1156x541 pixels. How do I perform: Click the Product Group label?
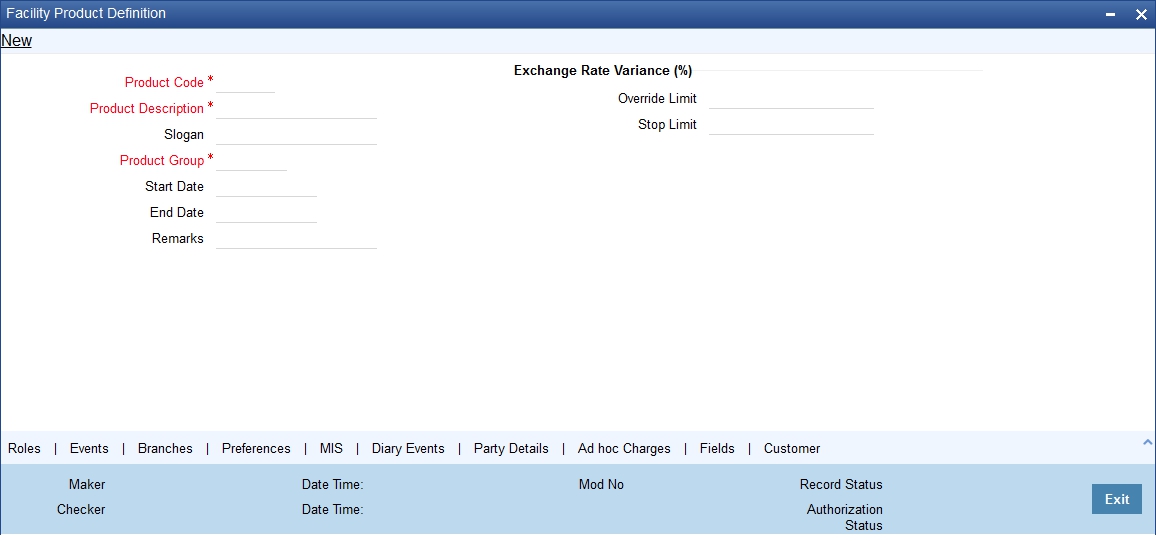(161, 161)
